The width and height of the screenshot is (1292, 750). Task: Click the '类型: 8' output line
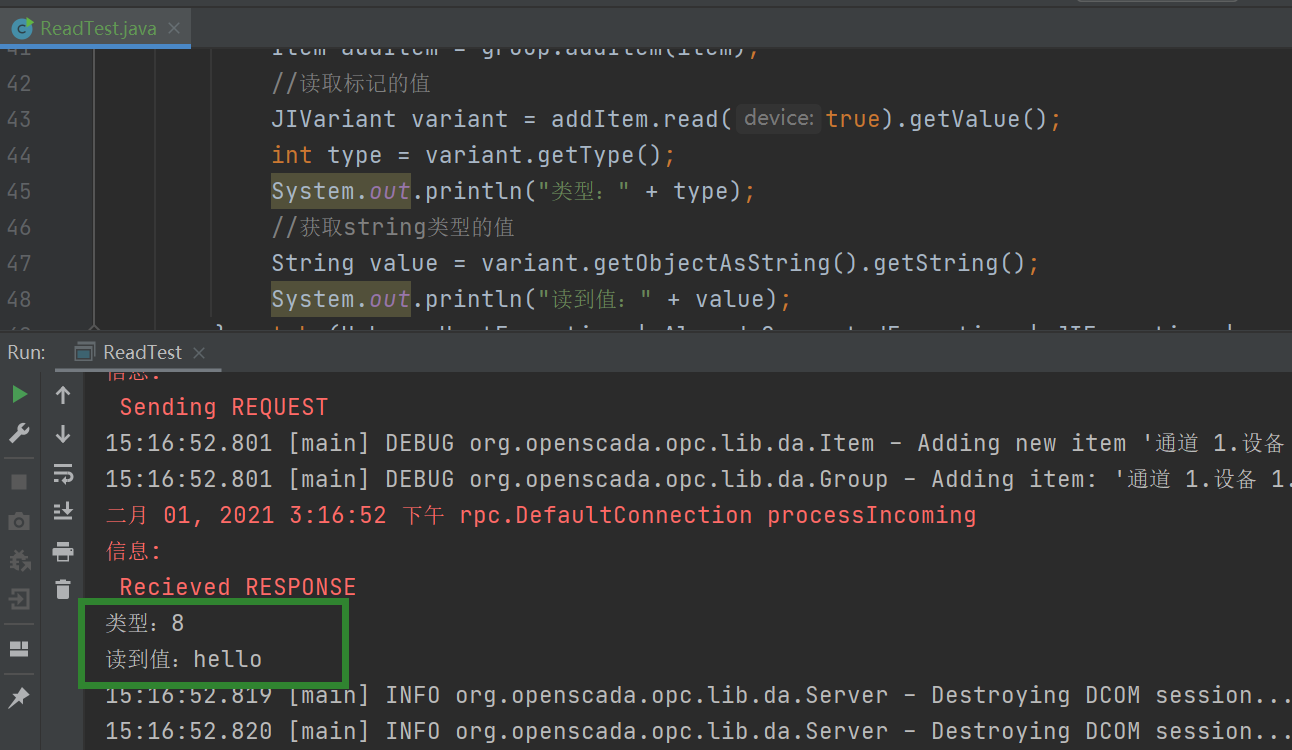pyautogui.click(x=145, y=623)
